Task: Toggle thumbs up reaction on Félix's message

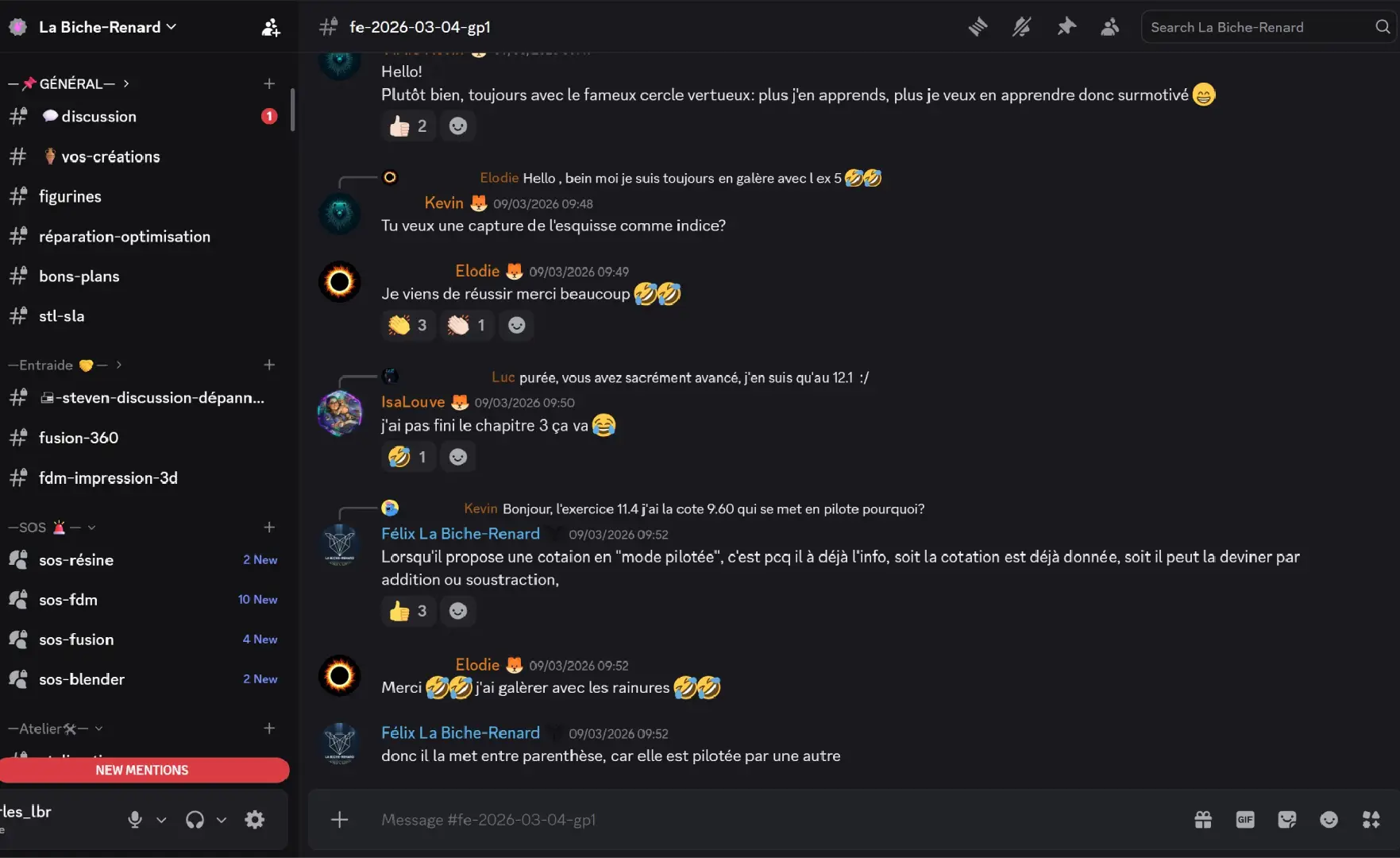Action: point(408,611)
